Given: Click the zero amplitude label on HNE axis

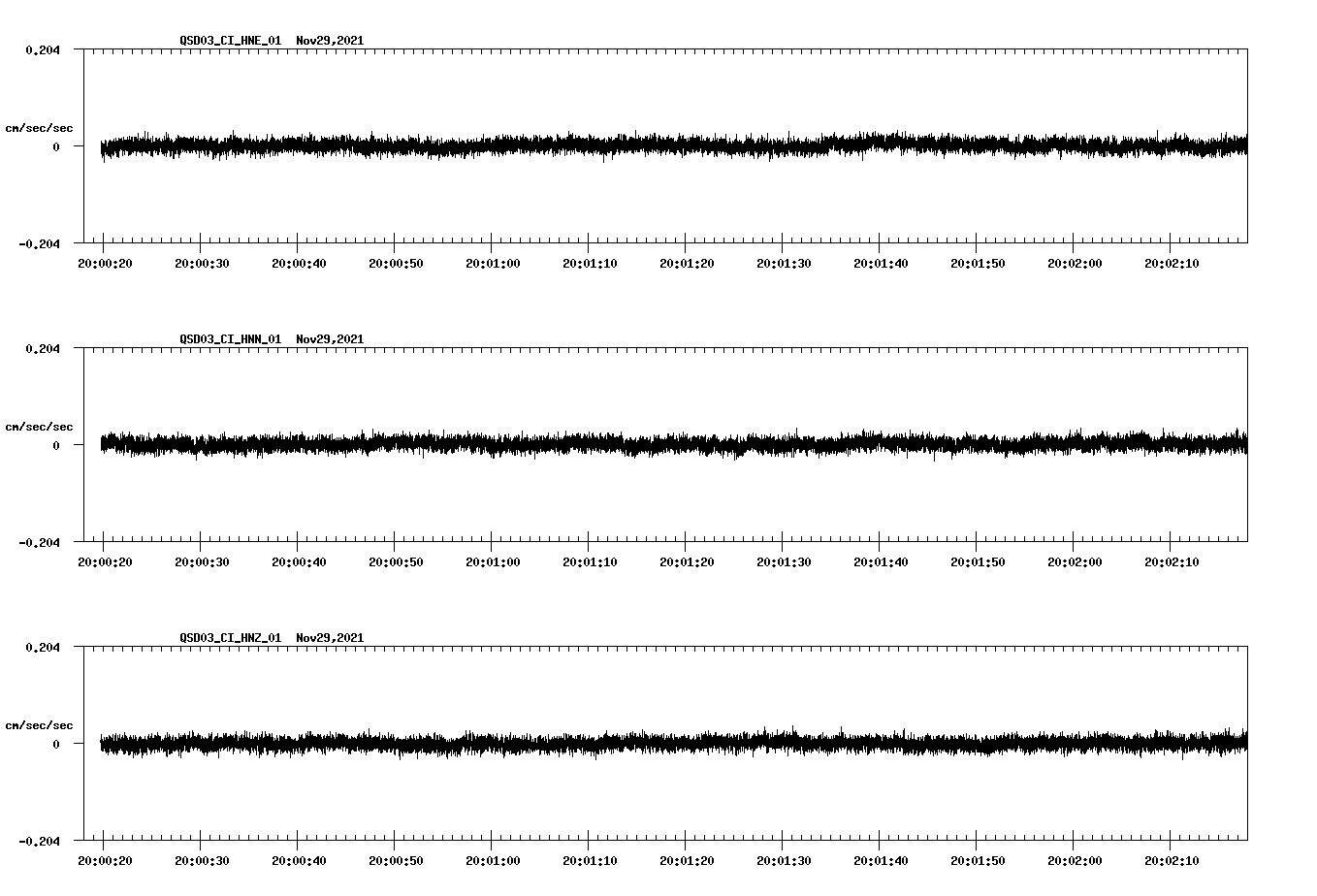Looking at the screenshot, I should coord(56,147).
